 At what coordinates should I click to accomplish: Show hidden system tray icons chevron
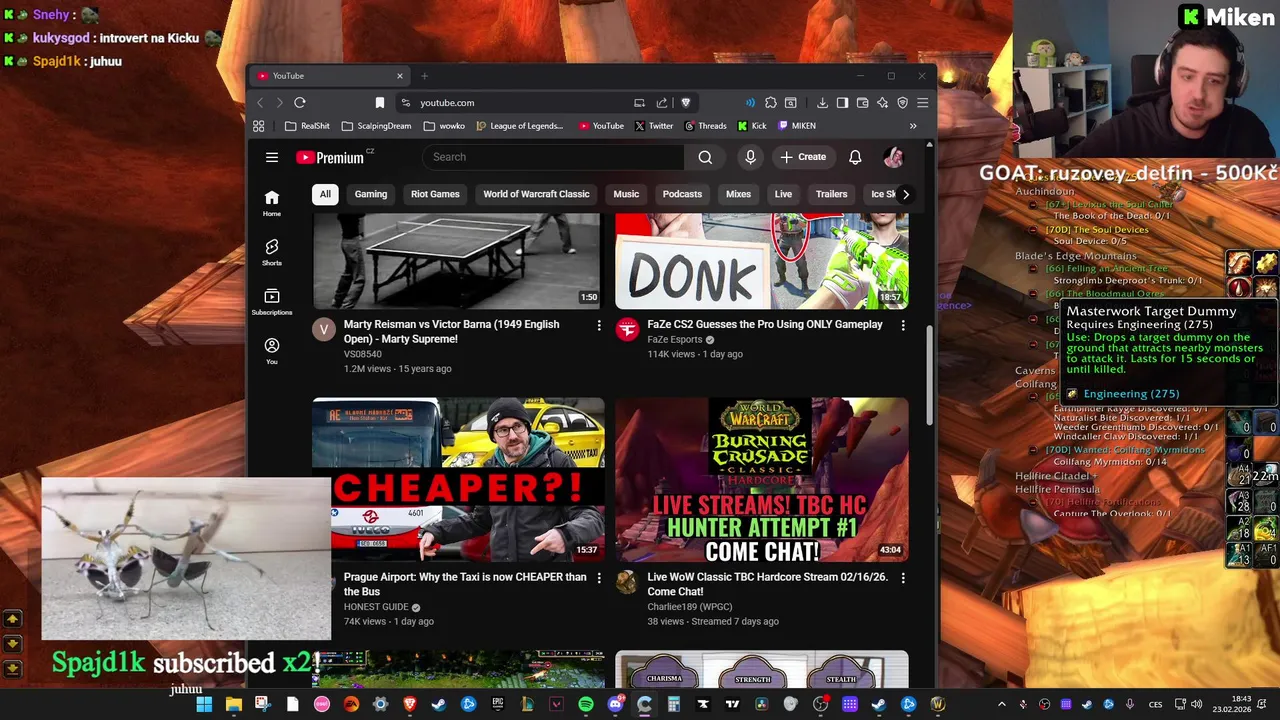coord(1002,705)
